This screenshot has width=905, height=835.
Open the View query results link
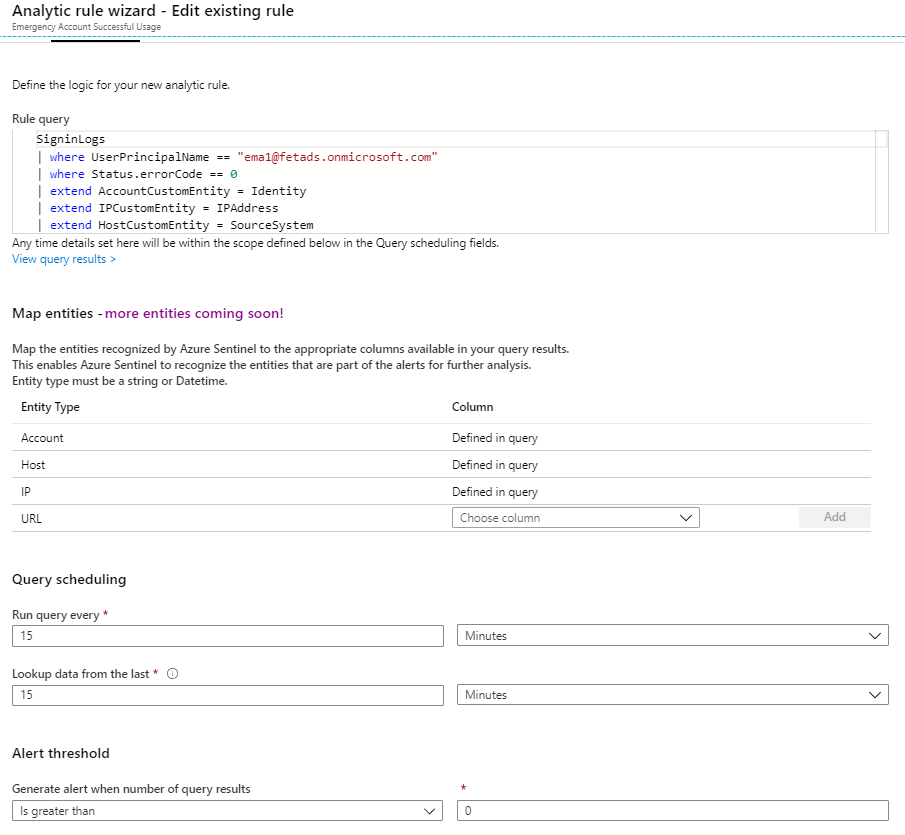(x=64, y=260)
